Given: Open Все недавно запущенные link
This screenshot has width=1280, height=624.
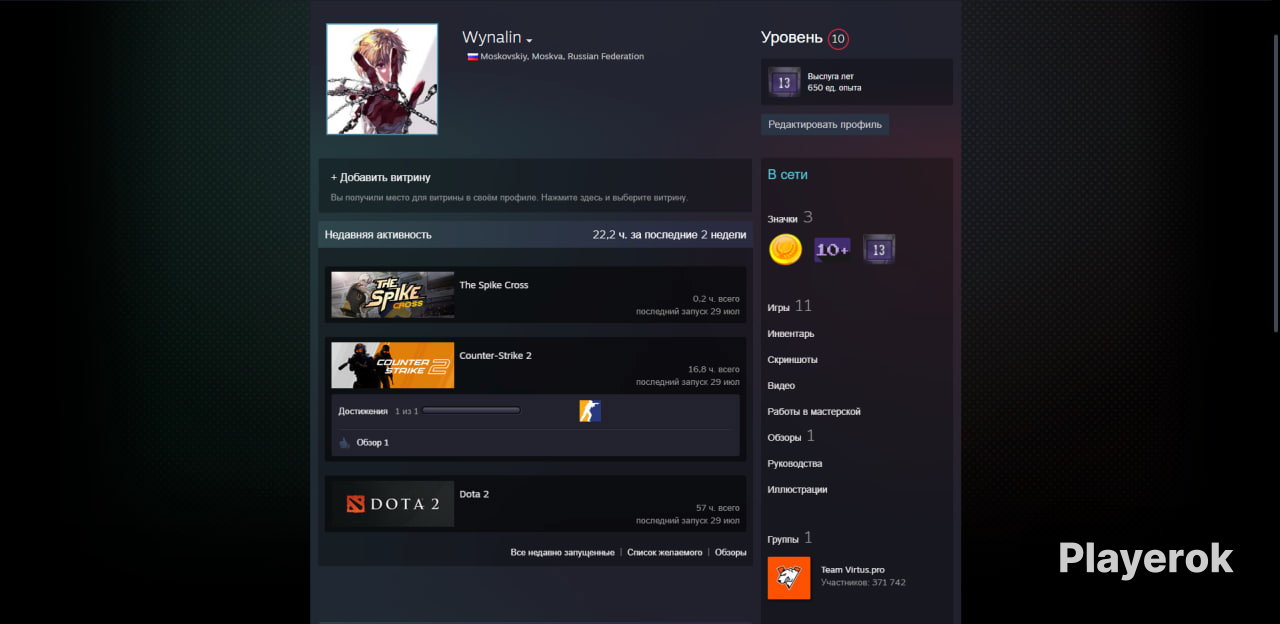Looking at the screenshot, I should tap(562, 552).
